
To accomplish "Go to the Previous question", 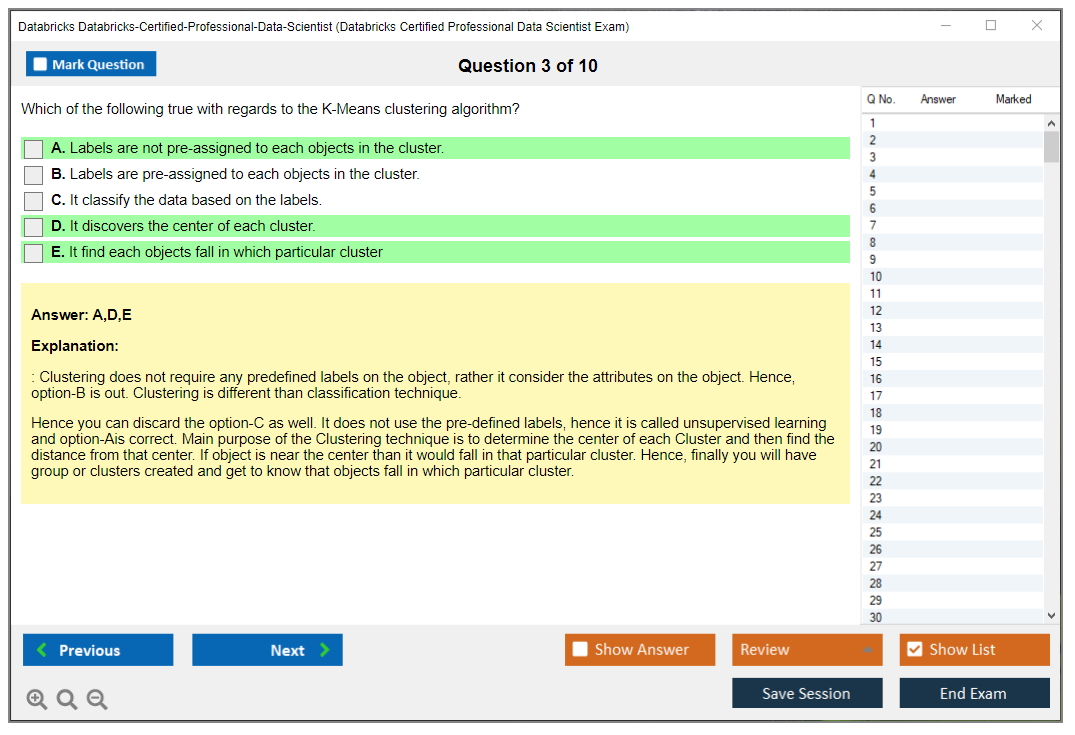I will (98, 650).
